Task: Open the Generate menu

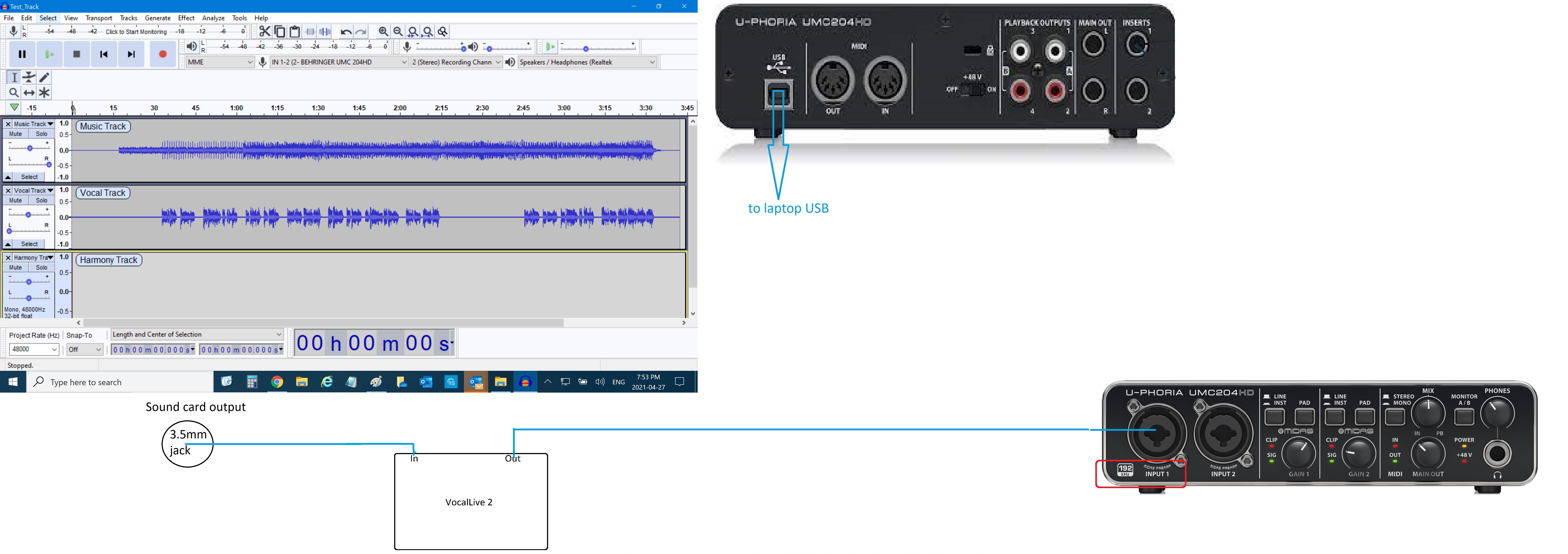Action: [x=158, y=18]
